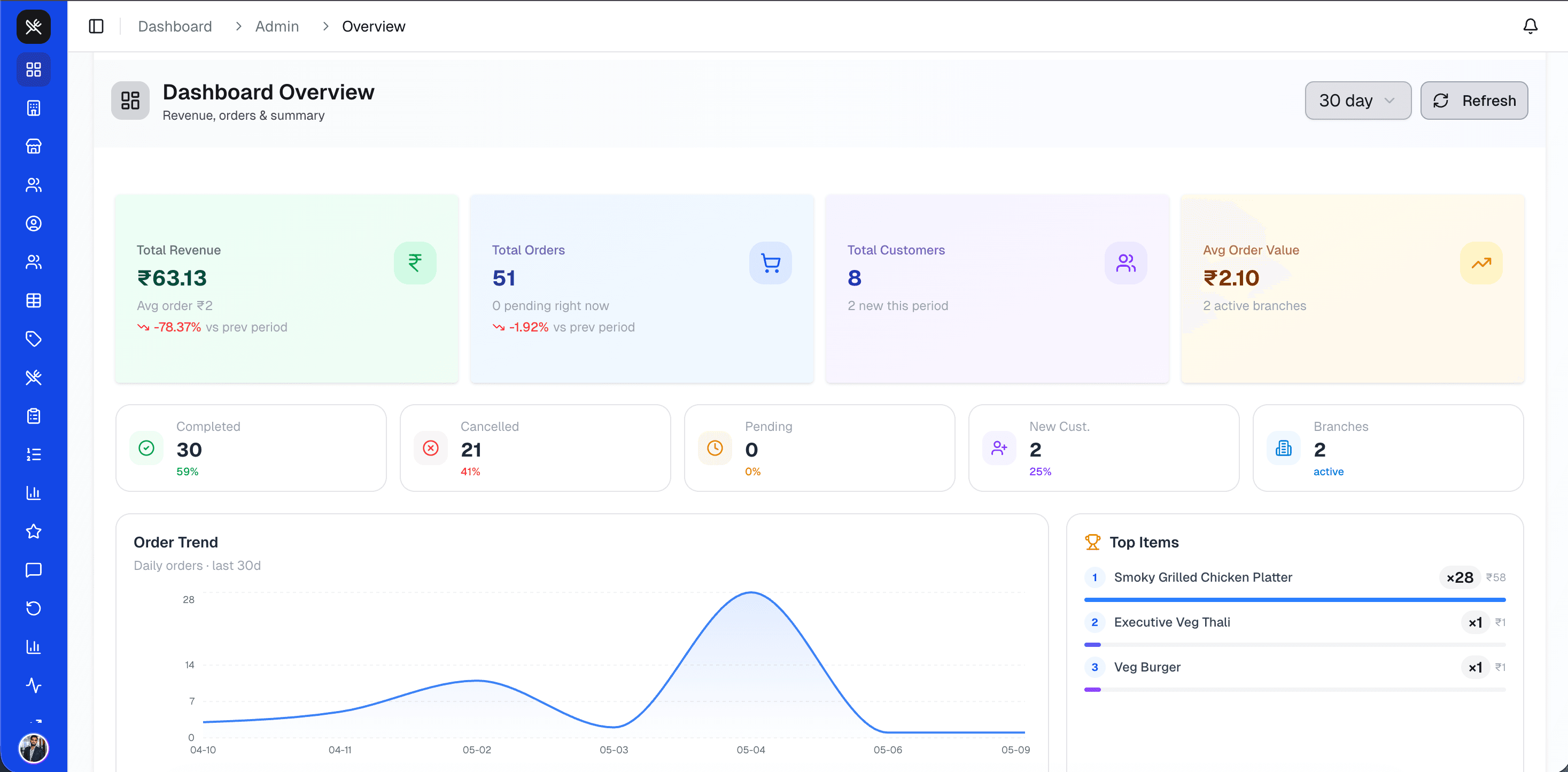Open the building icon in sidebar
1568x772 pixels.
[x=34, y=109]
